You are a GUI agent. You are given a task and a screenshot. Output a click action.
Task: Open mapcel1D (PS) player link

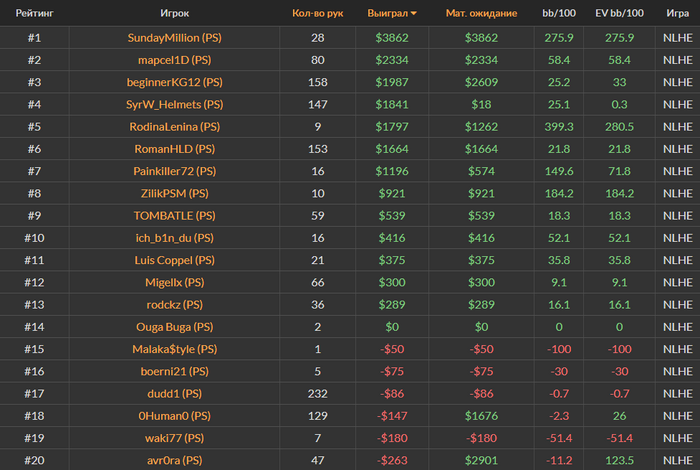tap(175, 60)
